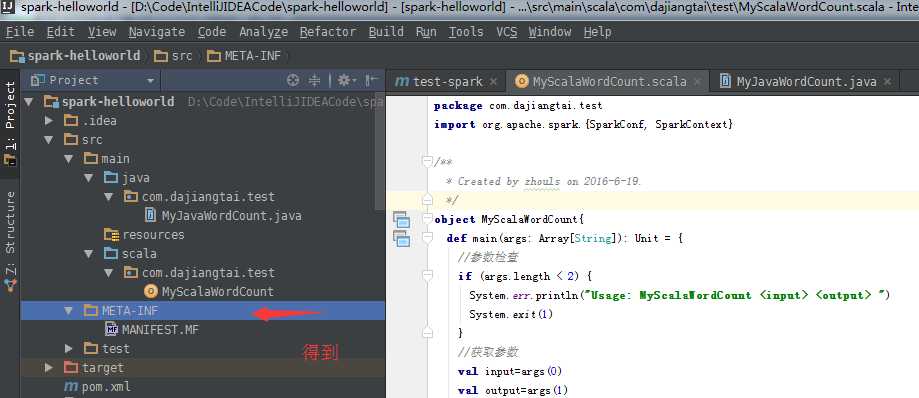The height and width of the screenshot is (398, 919).
Task: Click the gutter icon beside def main
Action: (401, 239)
